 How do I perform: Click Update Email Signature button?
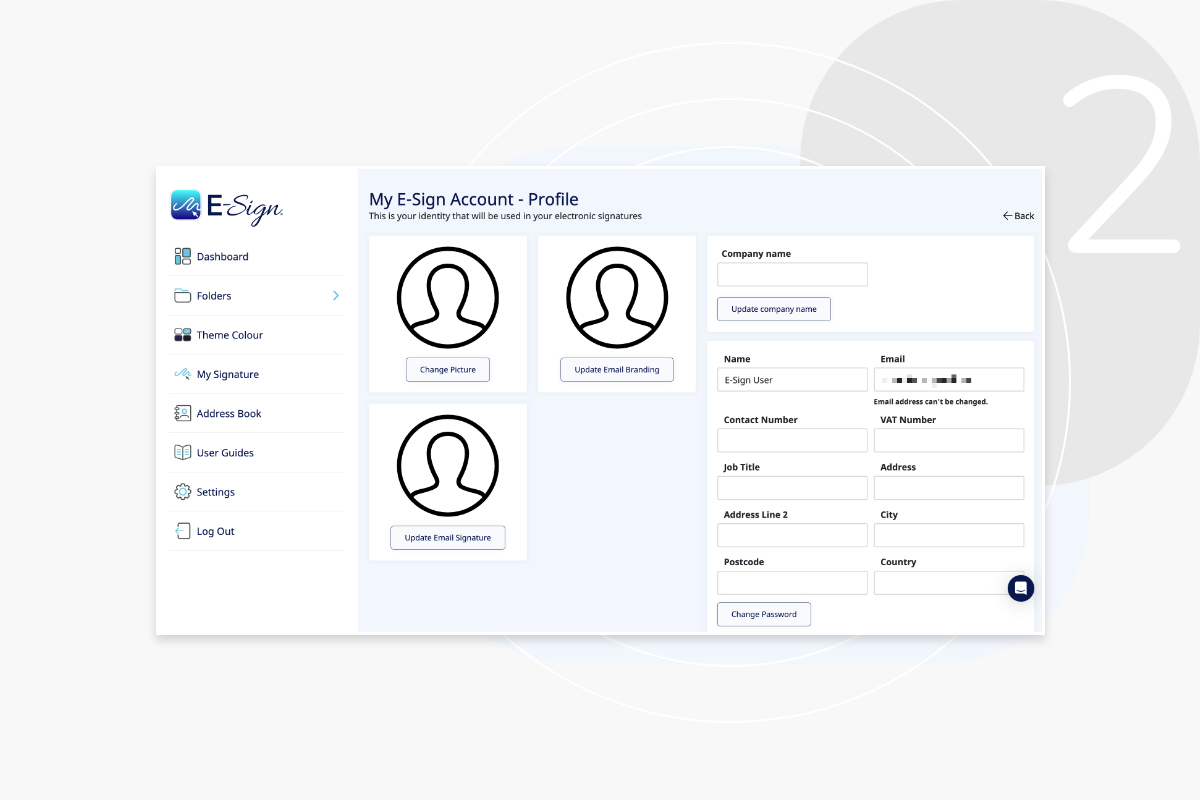[448, 538]
